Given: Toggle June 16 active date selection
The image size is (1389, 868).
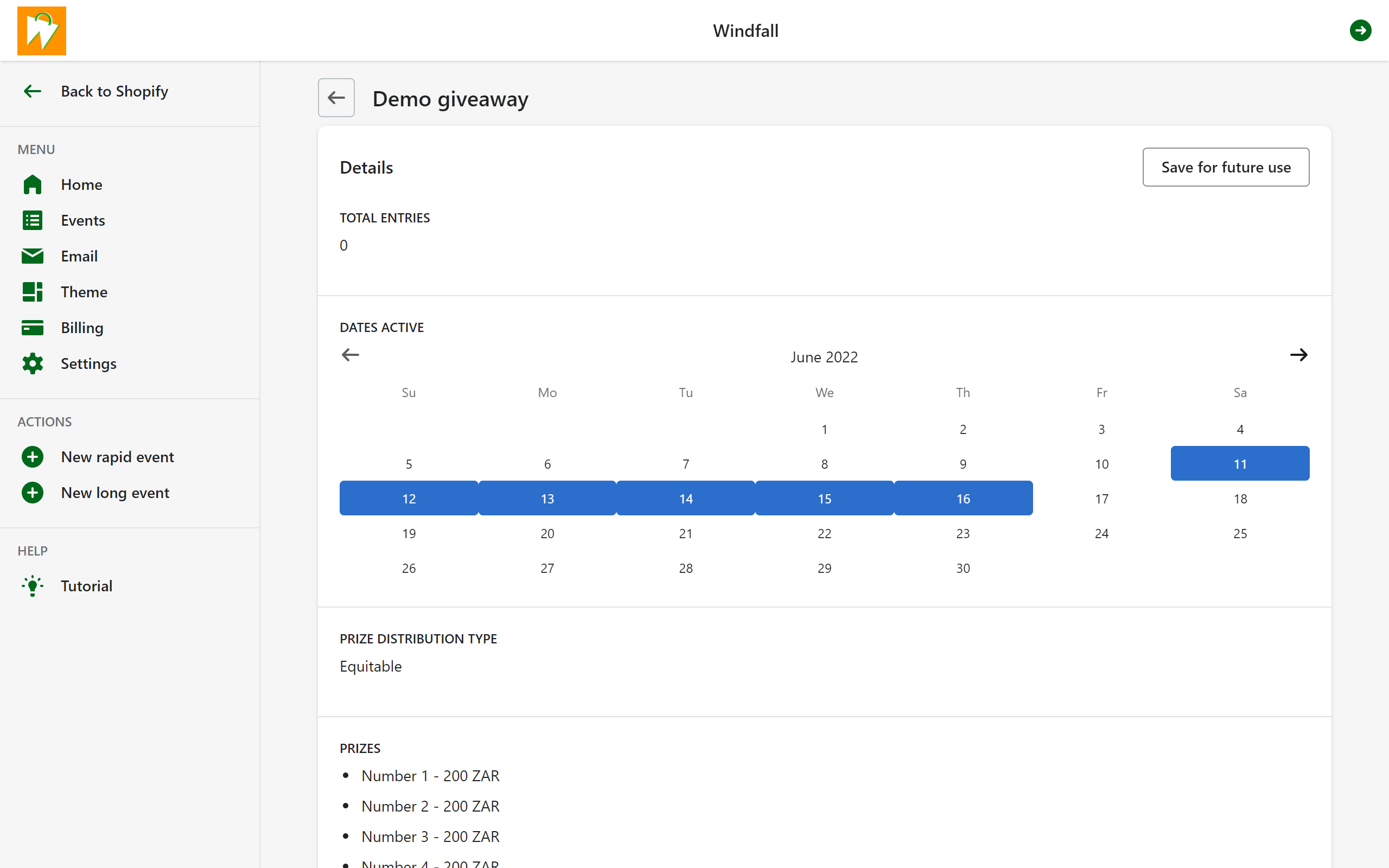Looking at the screenshot, I should tap(963, 498).
